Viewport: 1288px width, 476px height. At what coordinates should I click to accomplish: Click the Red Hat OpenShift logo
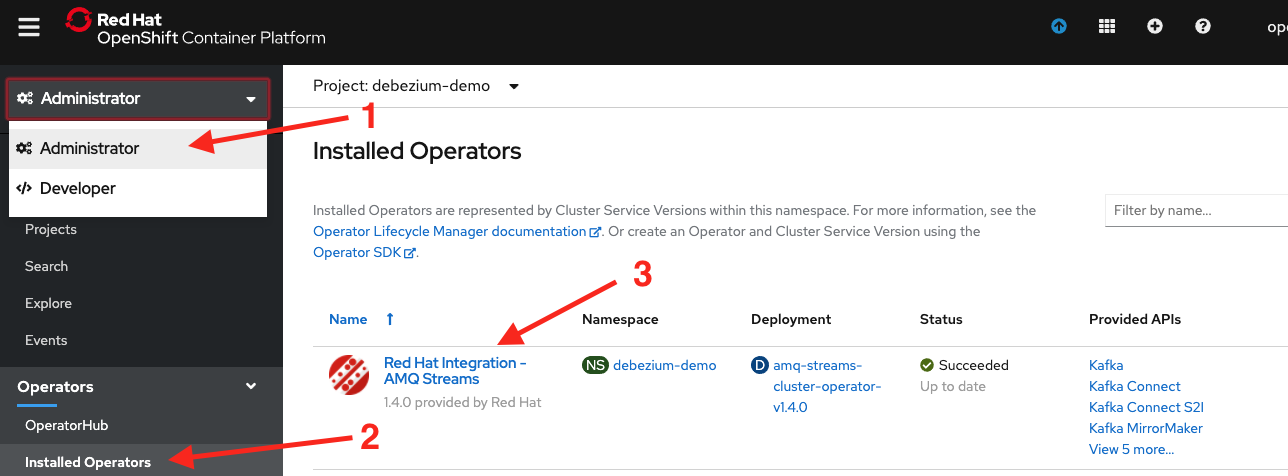click(x=195, y=27)
